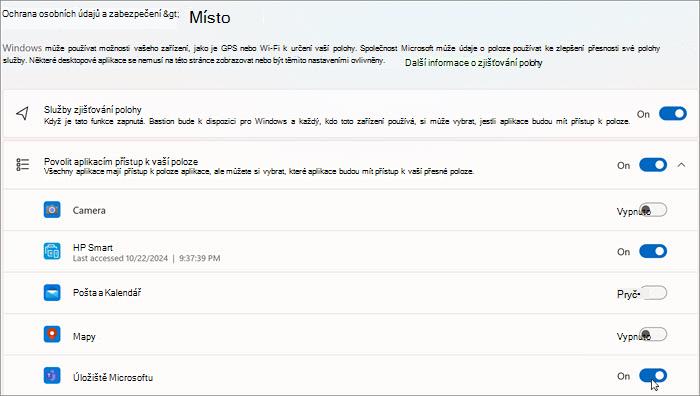Click the list icon beside Povolit aplikacím přístup
The image size is (700, 396).
[22, 165]
